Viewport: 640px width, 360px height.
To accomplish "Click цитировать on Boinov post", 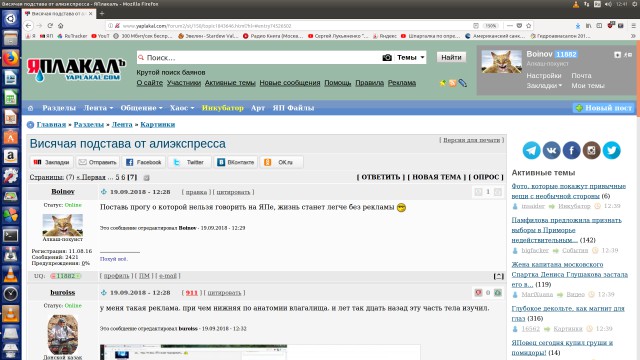I will 233,192.
